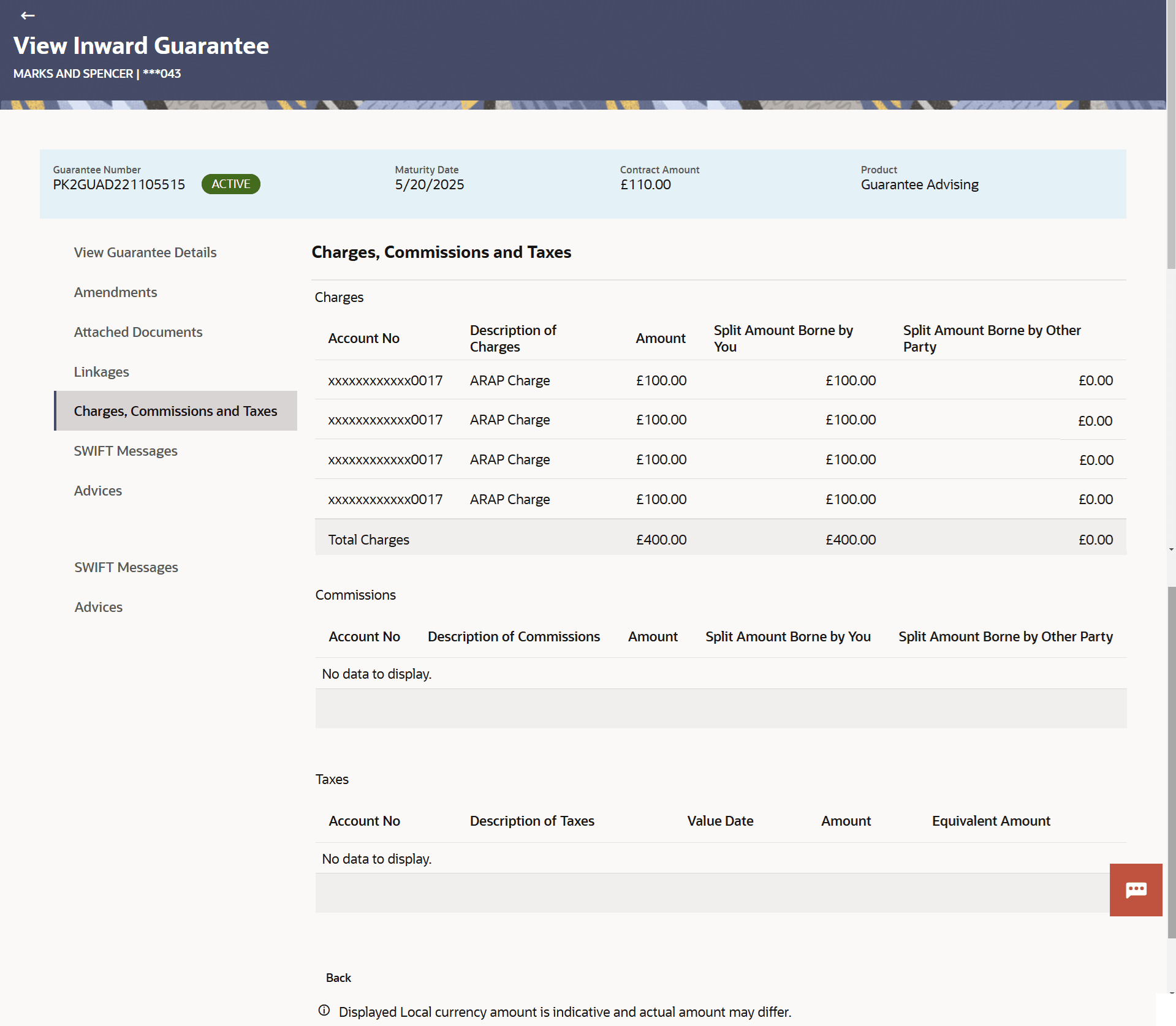Click the Maturity Date value 5/20/2025
The width and height of the screenshot is (1176, 1026).
coord(429,184)
